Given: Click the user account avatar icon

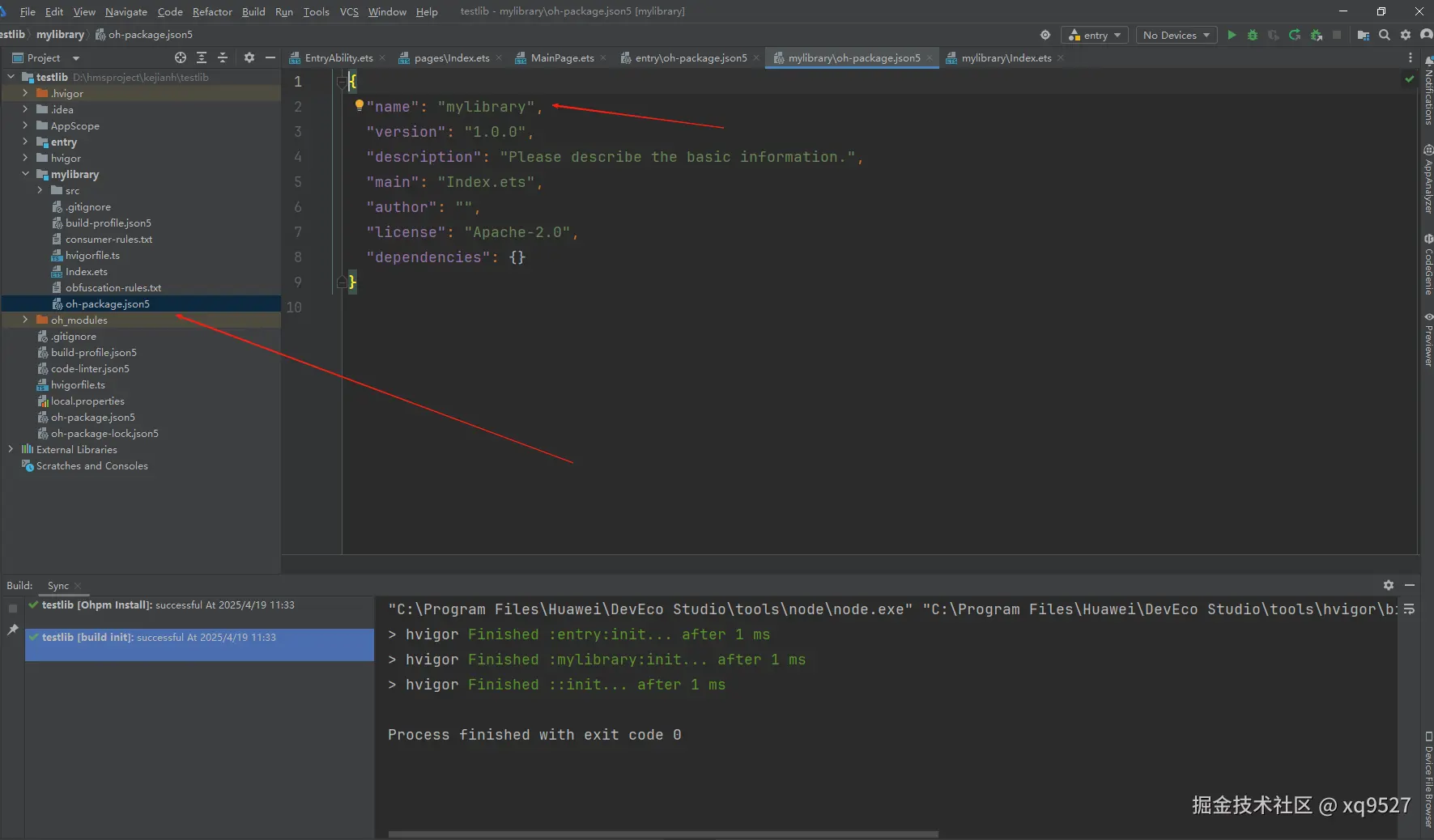Looking at the screenshot, I should click(1427, 35).
